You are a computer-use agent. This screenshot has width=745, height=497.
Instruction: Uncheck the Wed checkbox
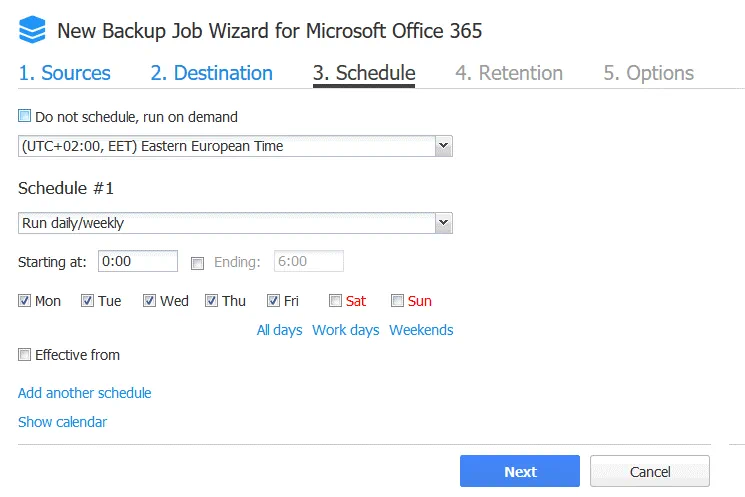click(x=149, y=301)
